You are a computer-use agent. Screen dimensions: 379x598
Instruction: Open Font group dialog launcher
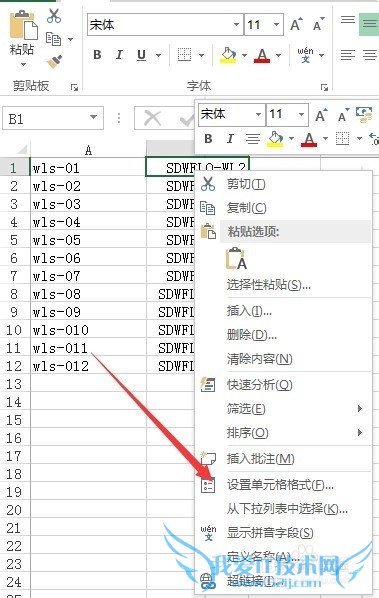pyautogui.click(x=324, y=87)
